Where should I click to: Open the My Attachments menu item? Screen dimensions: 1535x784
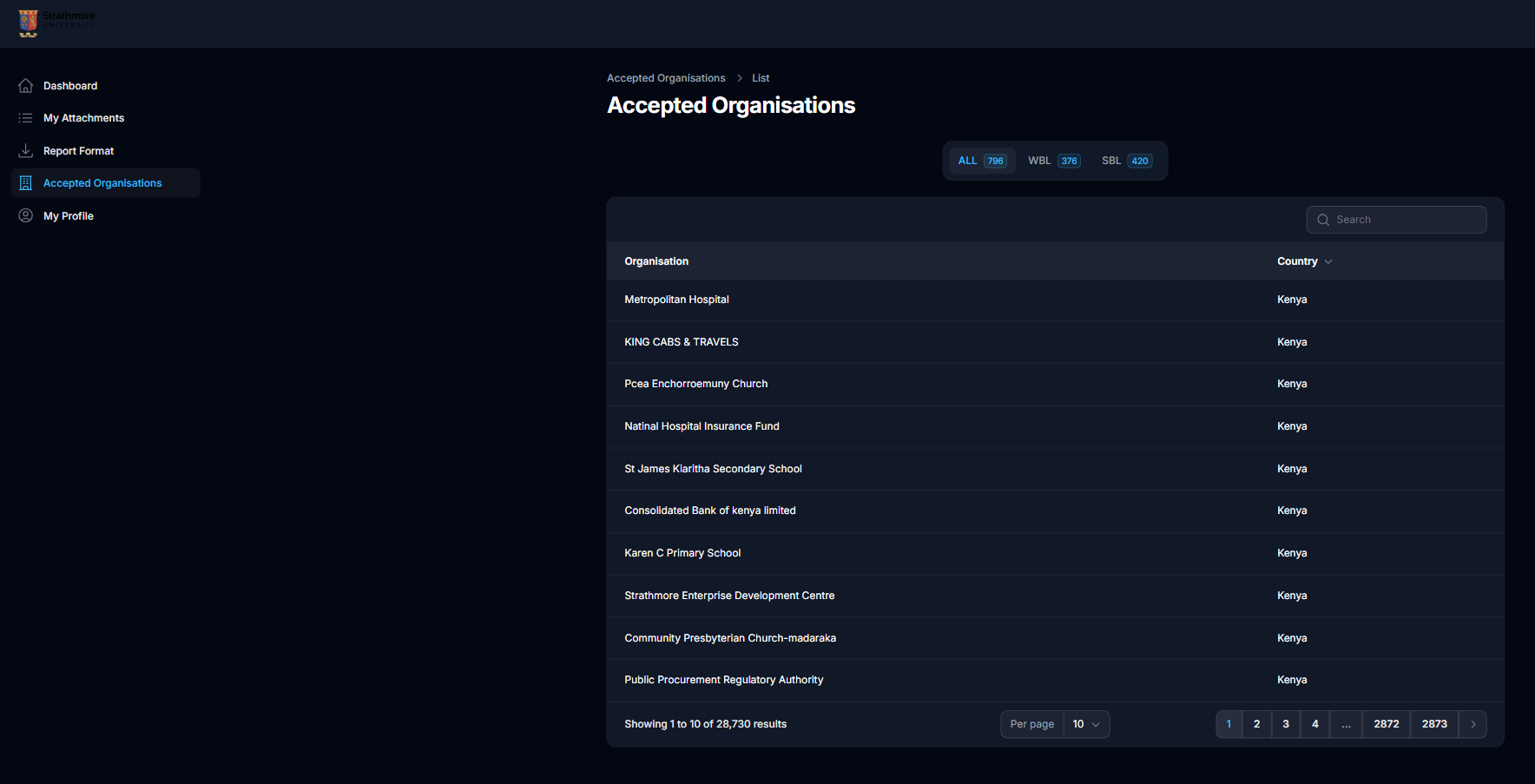[x=83, y=118]
